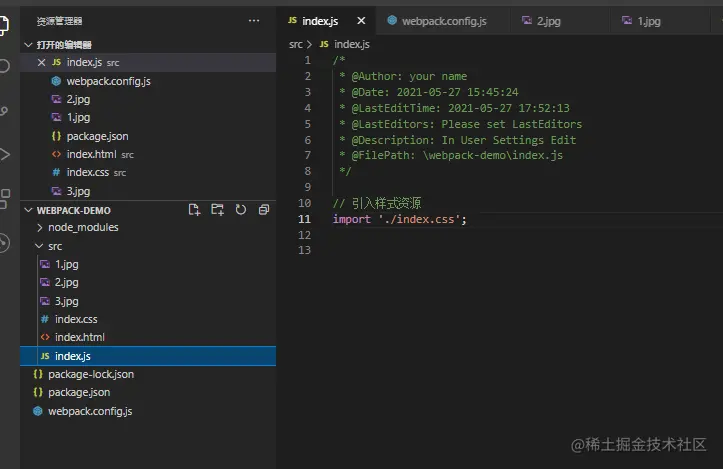Select index.js in src folder tree

point(148,356)
